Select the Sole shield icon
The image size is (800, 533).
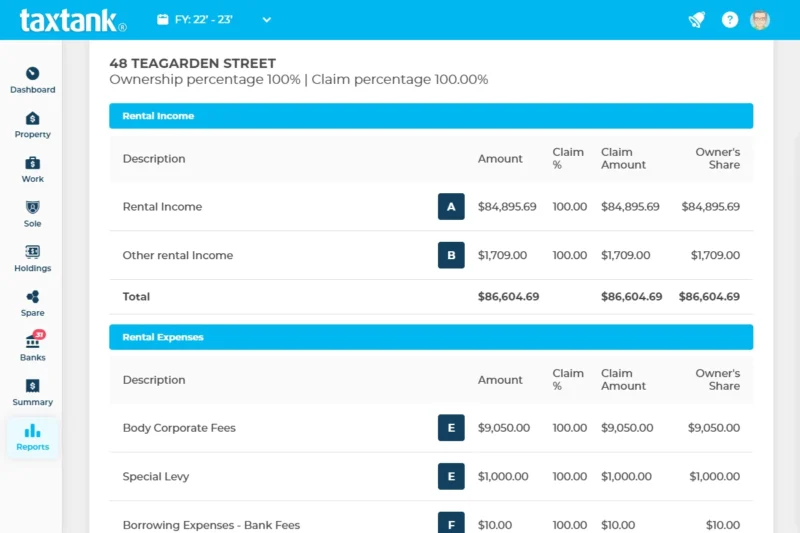(x=33, y=207)
